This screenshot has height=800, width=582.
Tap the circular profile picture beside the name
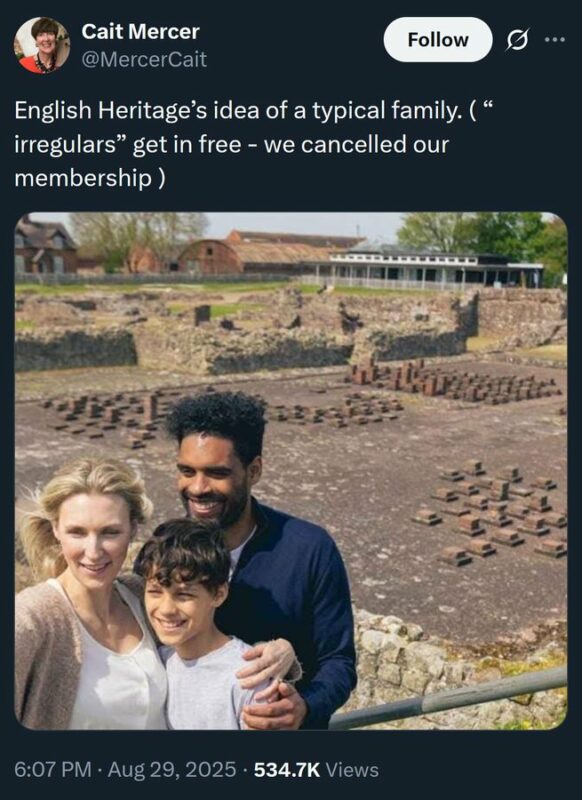(x=42, y=45)
